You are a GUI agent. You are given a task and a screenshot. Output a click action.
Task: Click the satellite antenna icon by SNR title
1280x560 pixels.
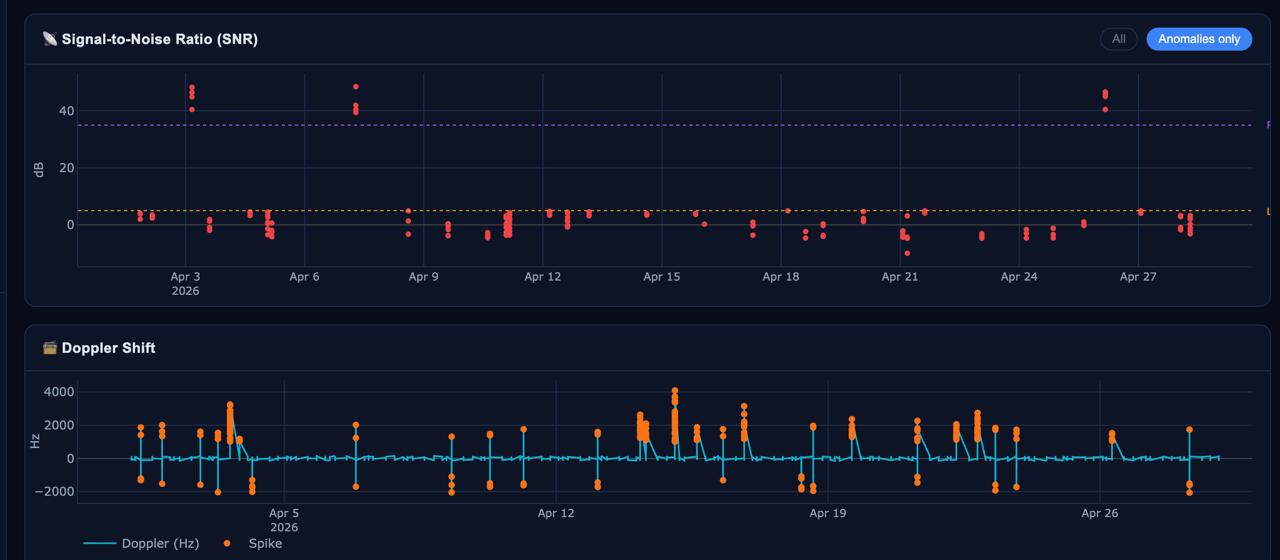pyautogui.click(x=50, y=39)
